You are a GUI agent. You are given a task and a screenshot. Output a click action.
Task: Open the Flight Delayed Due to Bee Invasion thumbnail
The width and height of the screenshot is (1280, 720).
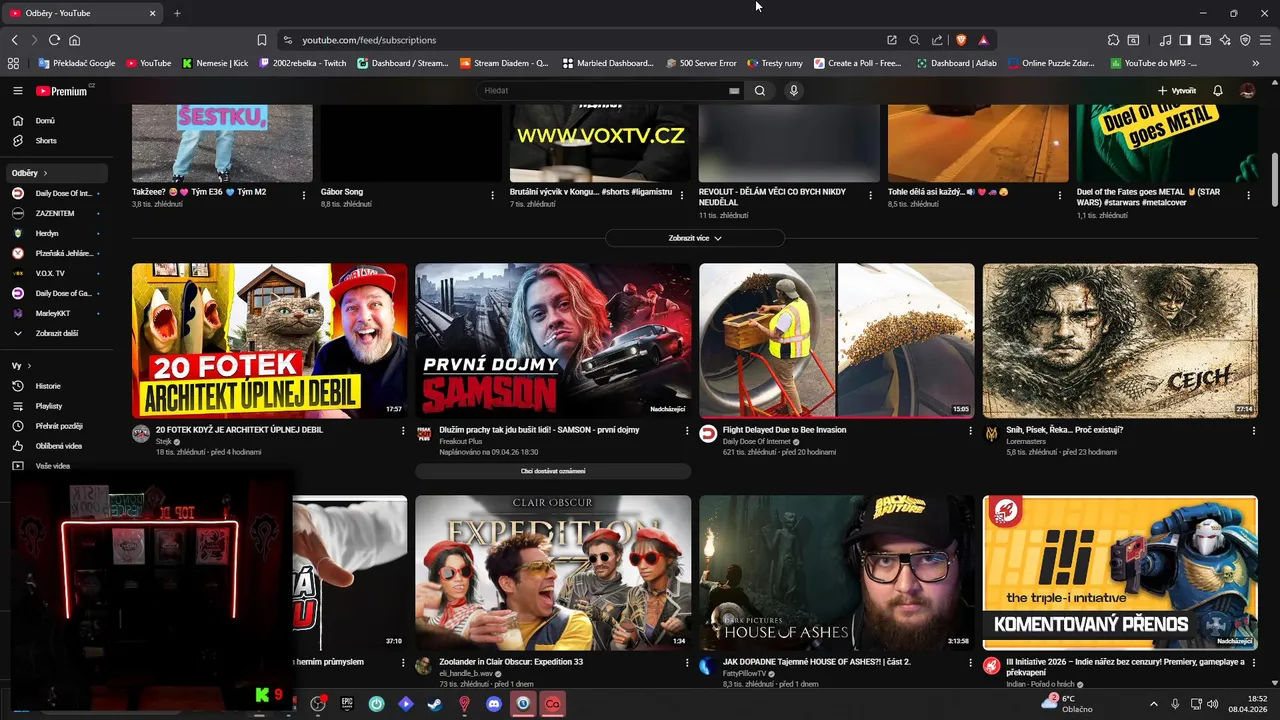(837, 340)
